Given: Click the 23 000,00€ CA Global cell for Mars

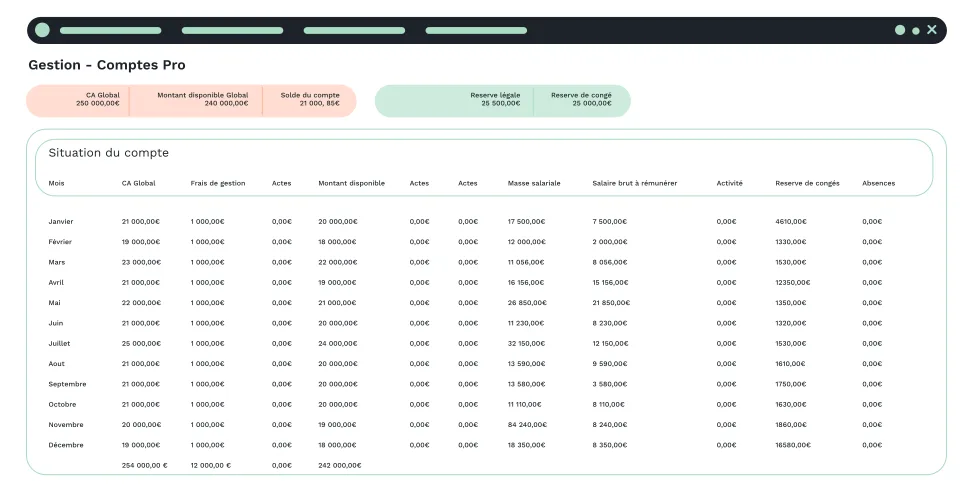Looking at the screenshot, I should (141, 263).
